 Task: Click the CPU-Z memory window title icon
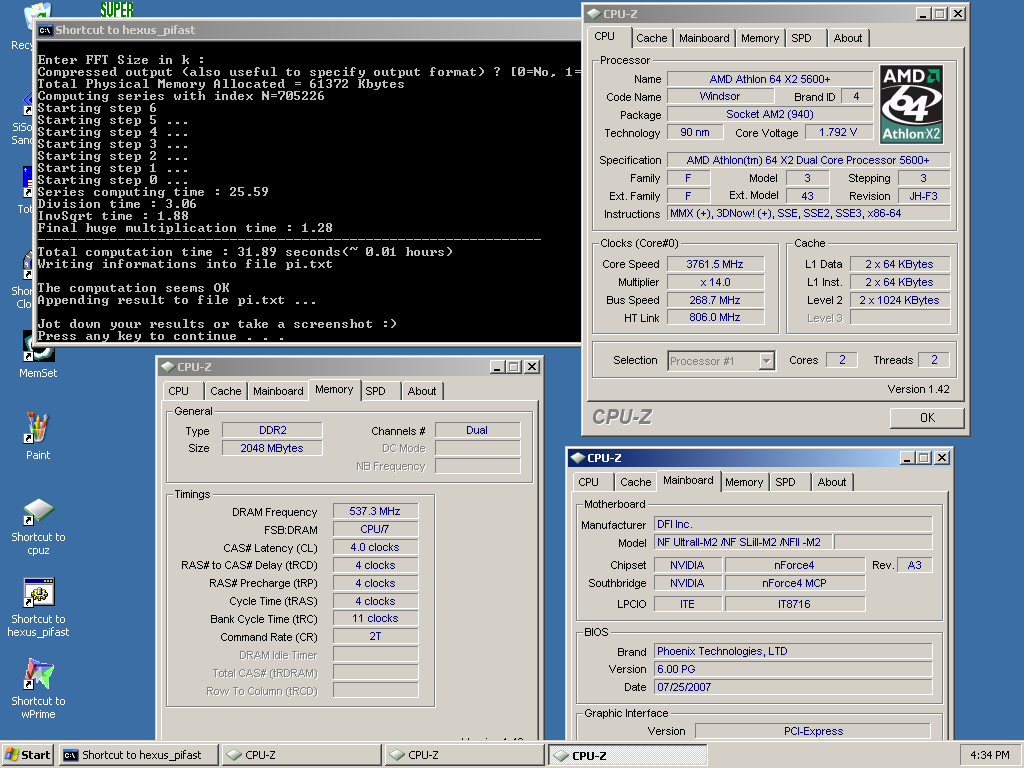pos(168,367)
